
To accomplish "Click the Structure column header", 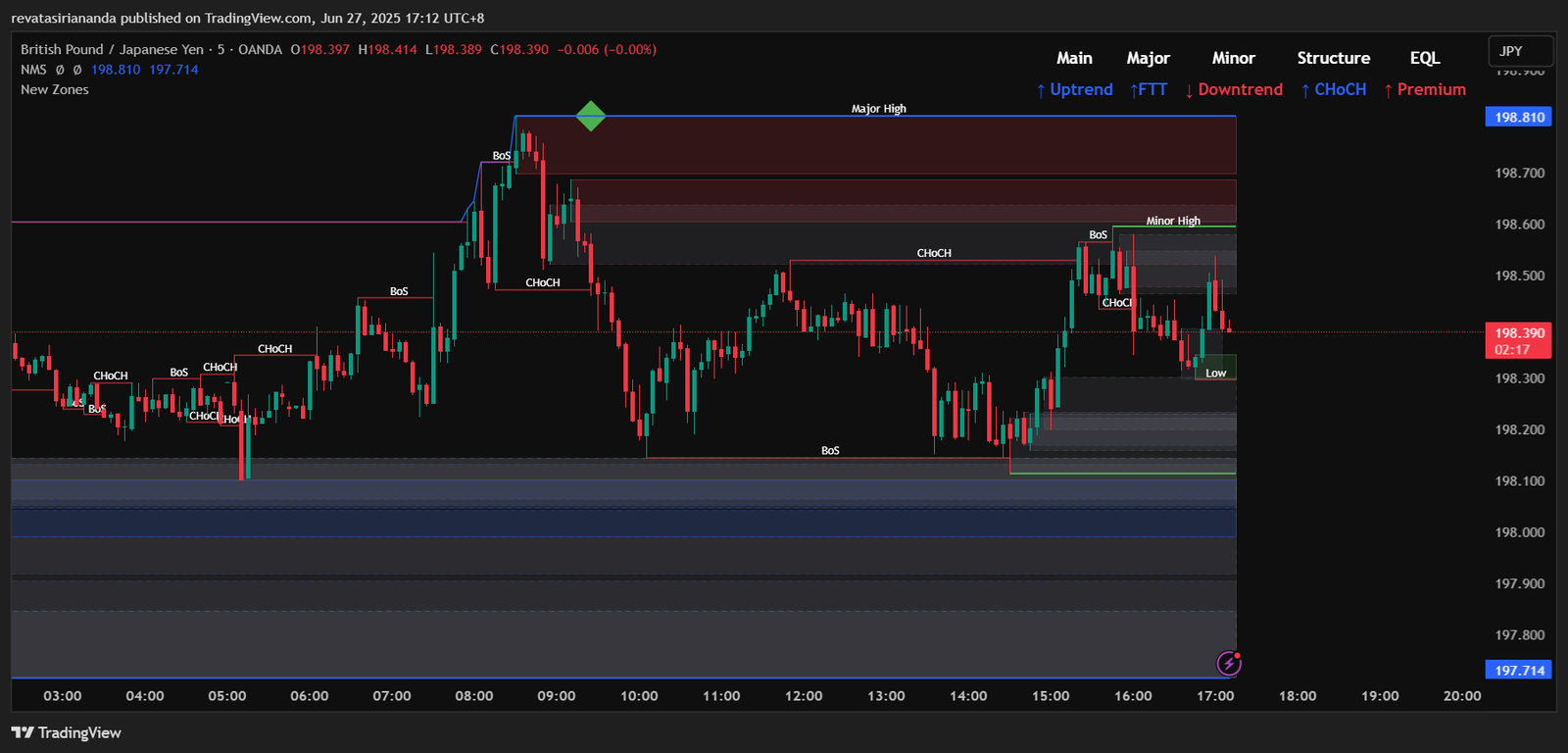I will [1333, 58].
